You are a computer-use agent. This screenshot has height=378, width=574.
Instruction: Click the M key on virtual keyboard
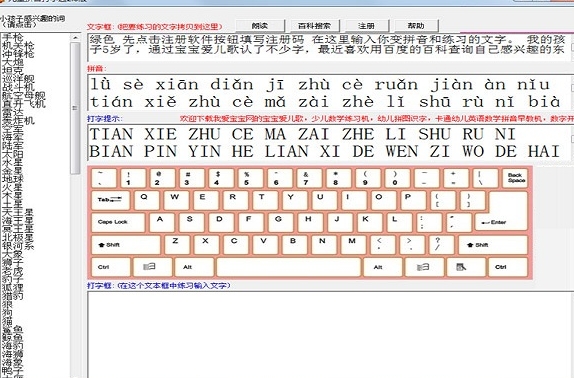(x=353, y=245)
